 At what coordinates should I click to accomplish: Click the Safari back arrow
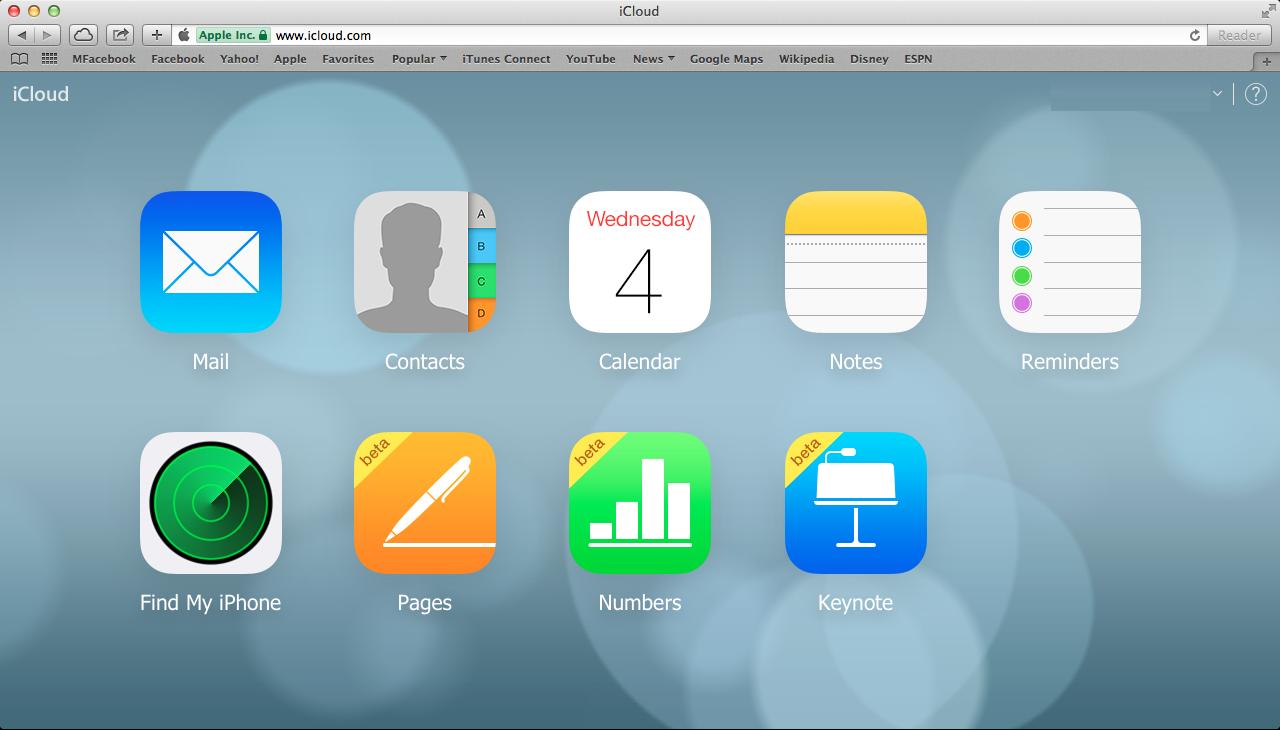click(x=22, y=35)
